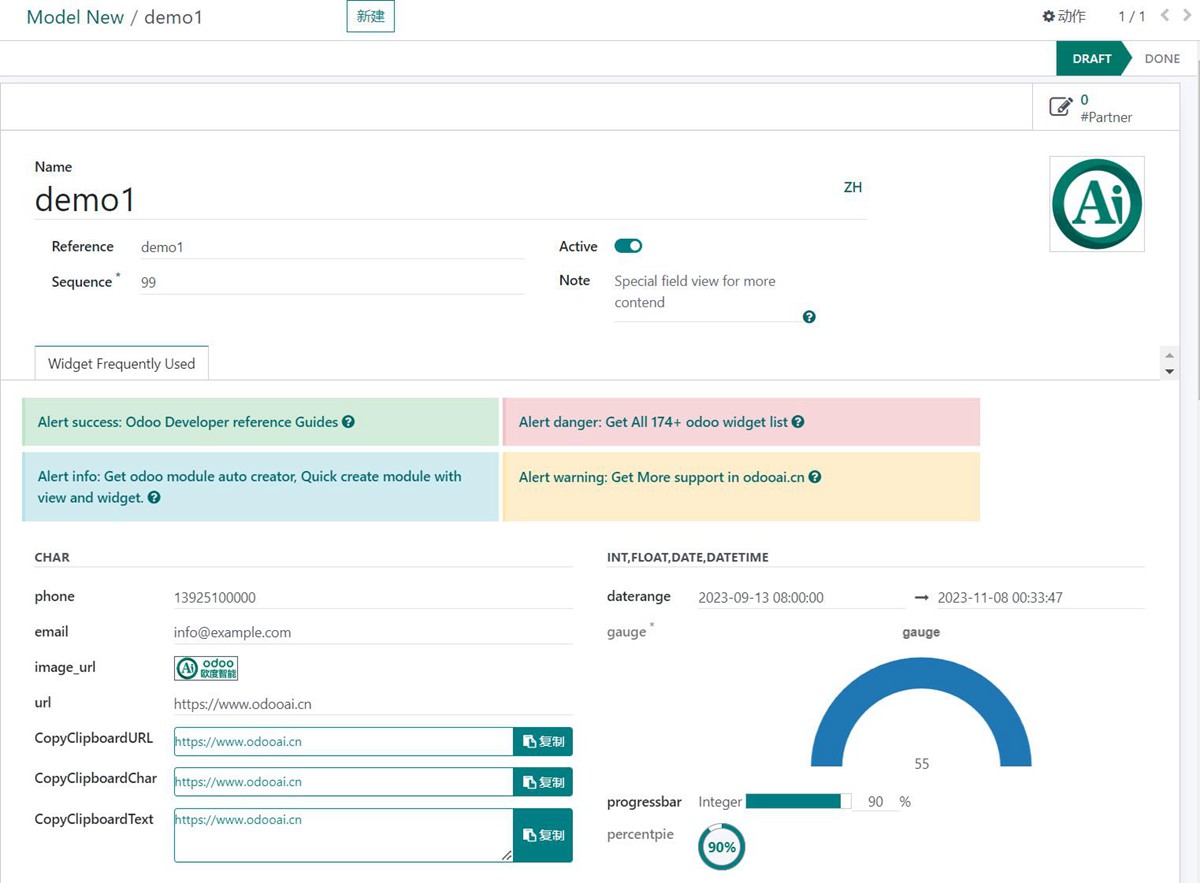The height and width of the screenshot is (883, 1200).
Task: Set the status to DONE
Action: [x=1161, y=58]
